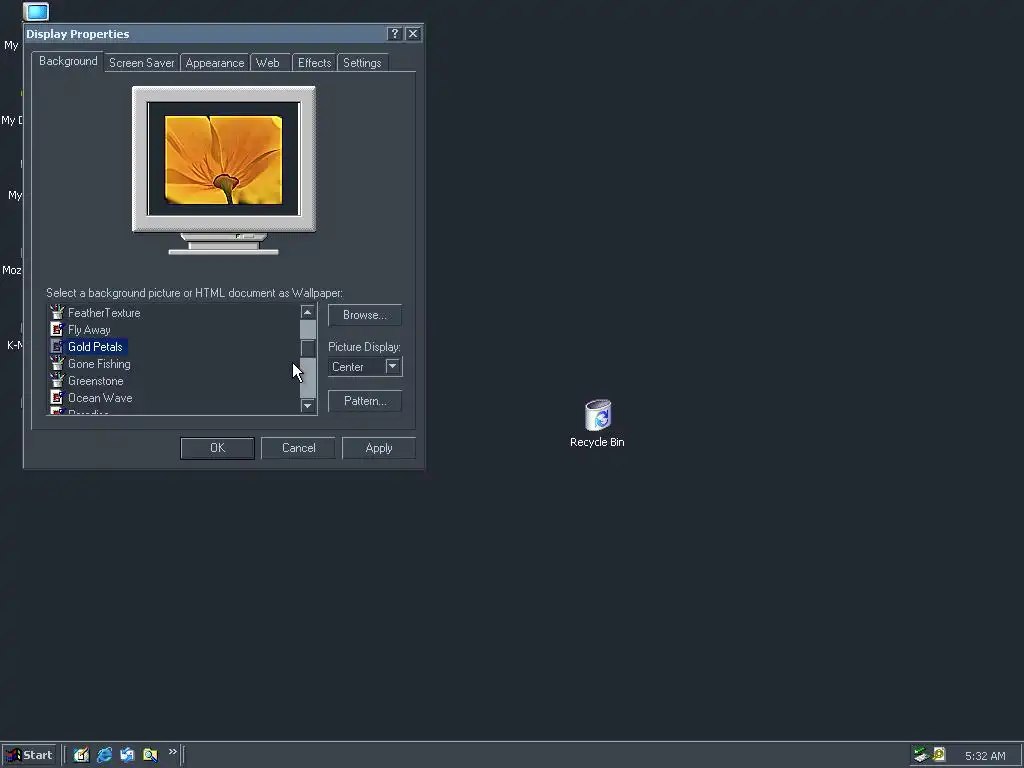Select Greenstone wallpaper
1024x768 pixels.
[x=95, y=381]
